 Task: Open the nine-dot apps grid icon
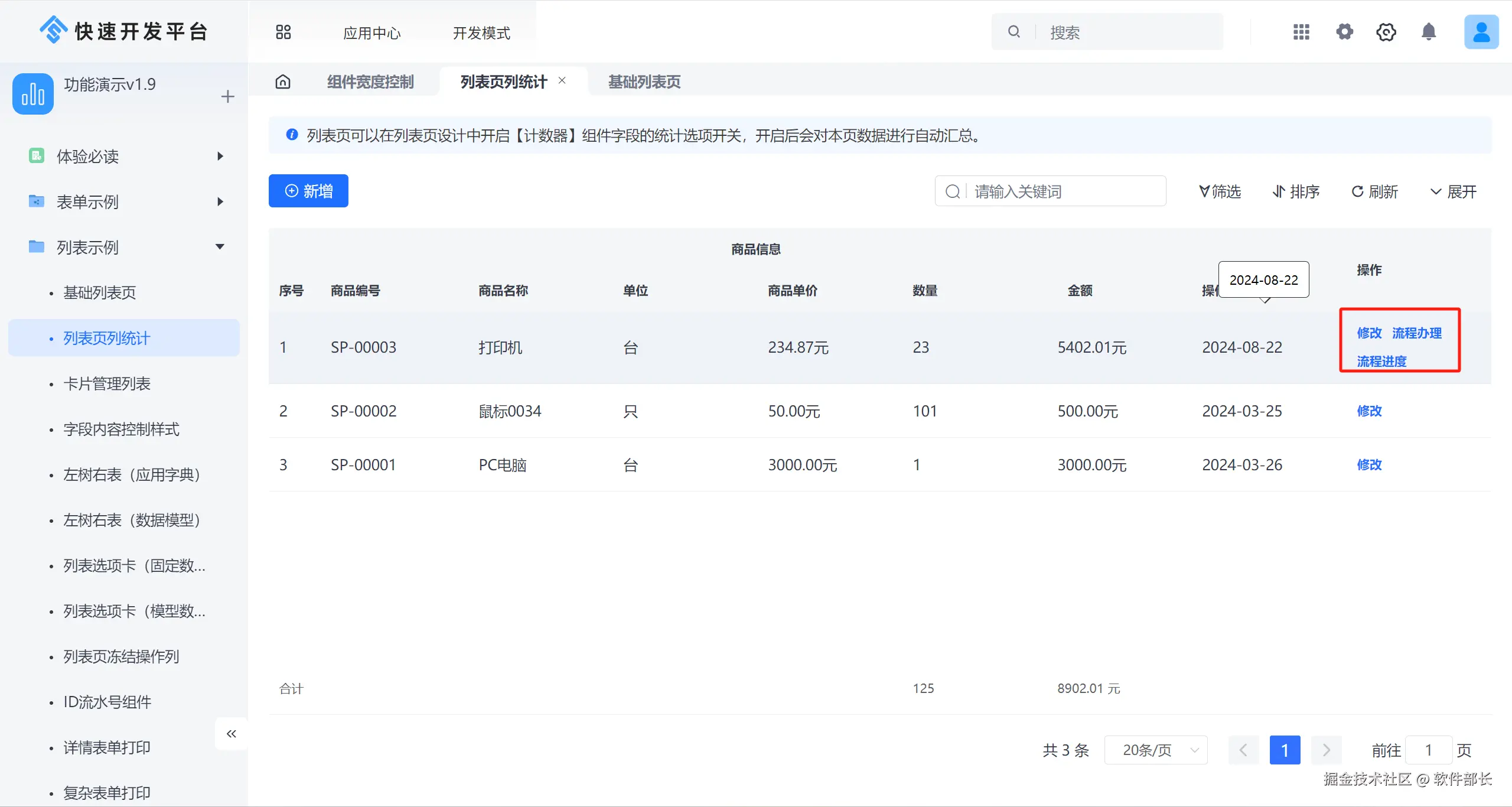pyautogui.click(x=1301, y=32)
